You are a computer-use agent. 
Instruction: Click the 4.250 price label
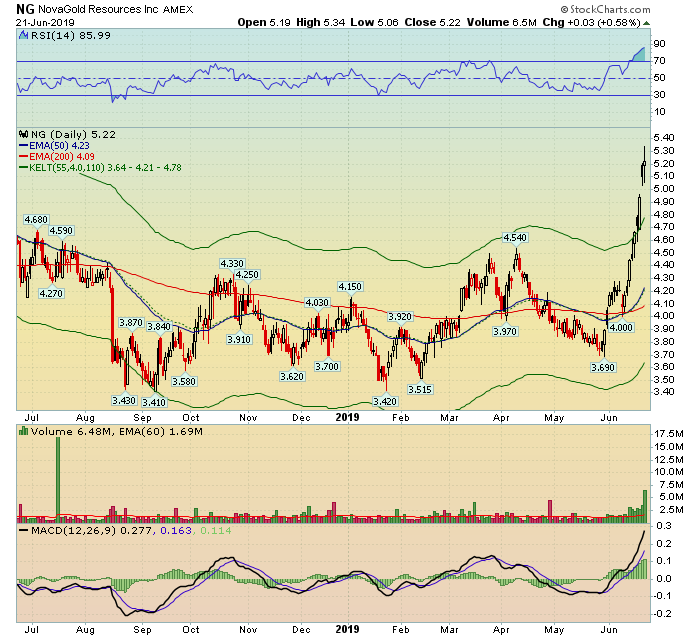pyautogui.click(x=247, y=275)
